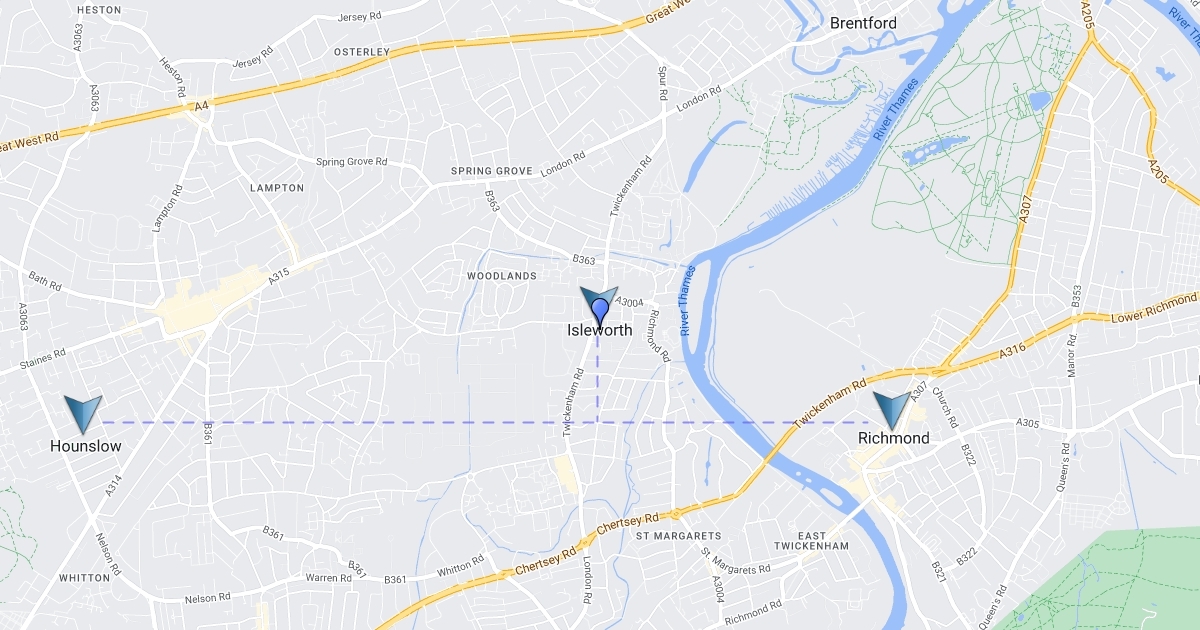
Task: Click the Whitton area label
Action: (x=84, y=578)
